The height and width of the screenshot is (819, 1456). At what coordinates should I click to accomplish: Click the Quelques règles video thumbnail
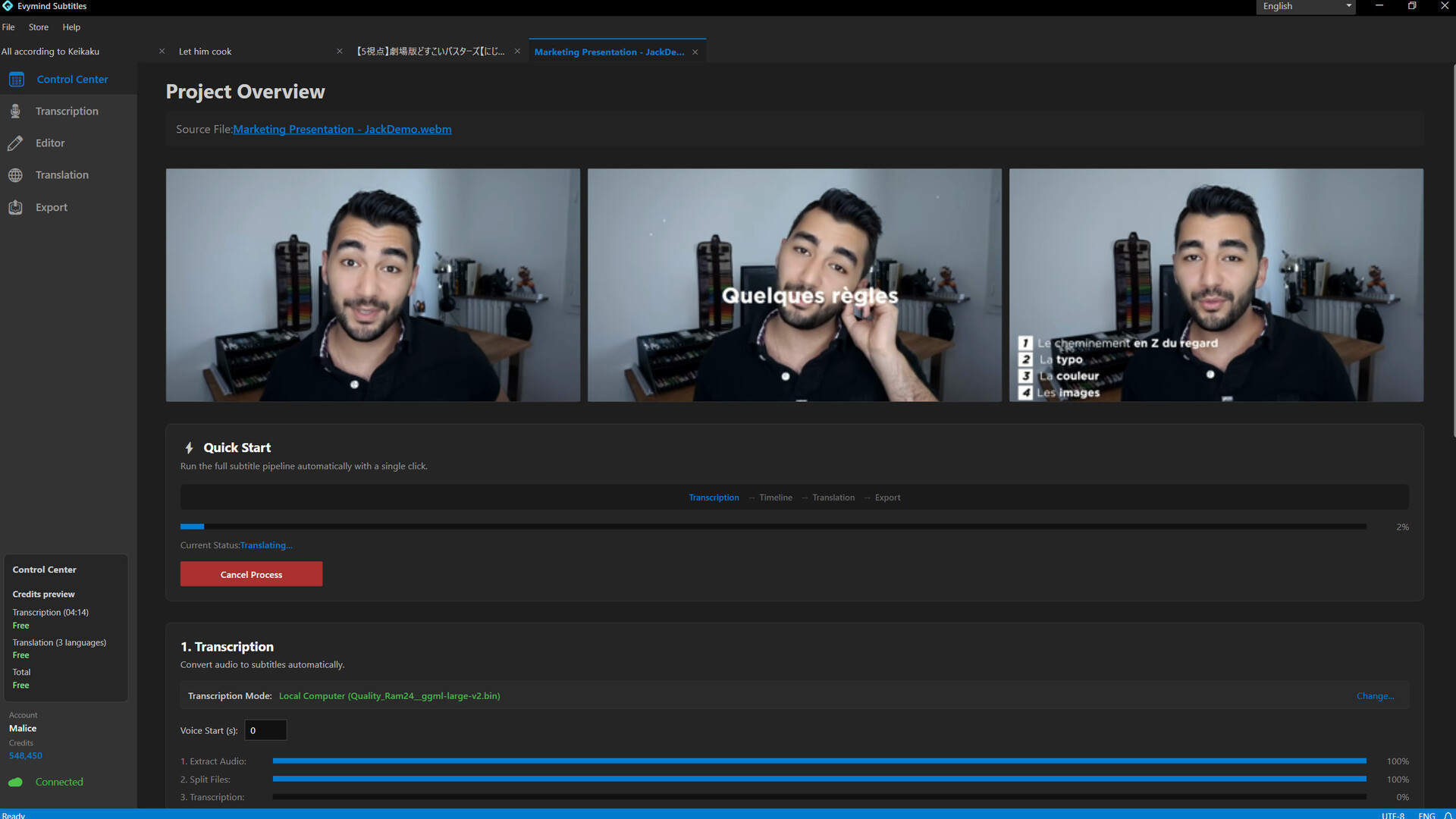tap(794, 285)
